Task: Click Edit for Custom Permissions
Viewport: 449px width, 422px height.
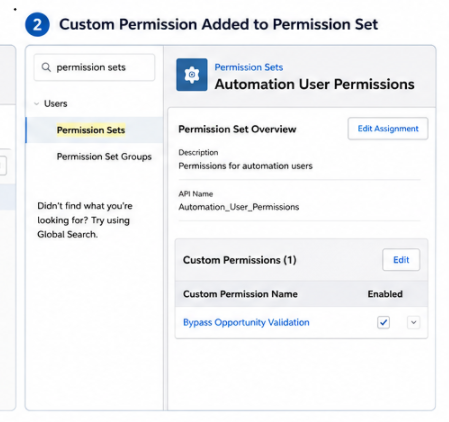Action: pos(401,260)
